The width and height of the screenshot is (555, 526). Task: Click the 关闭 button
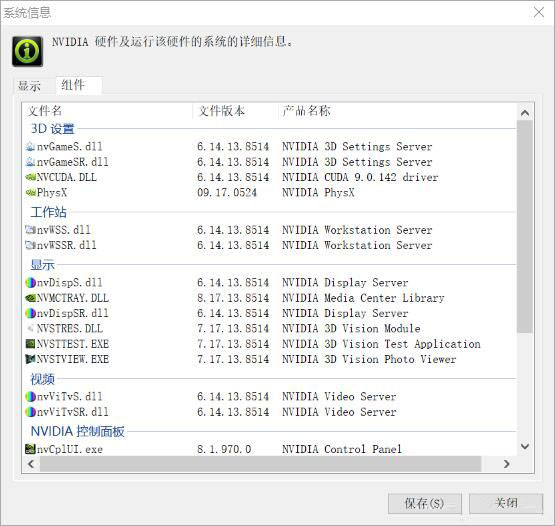506,503
